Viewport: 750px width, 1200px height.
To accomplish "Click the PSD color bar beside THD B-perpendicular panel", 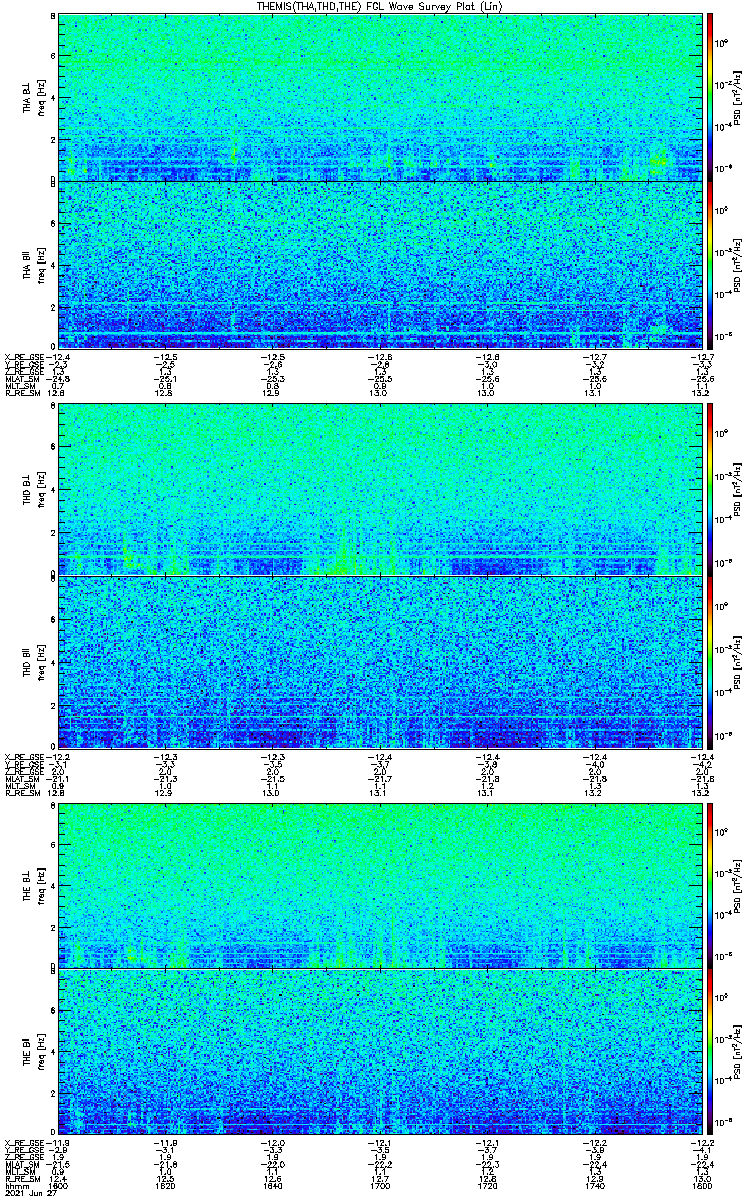I will (710, 492).
